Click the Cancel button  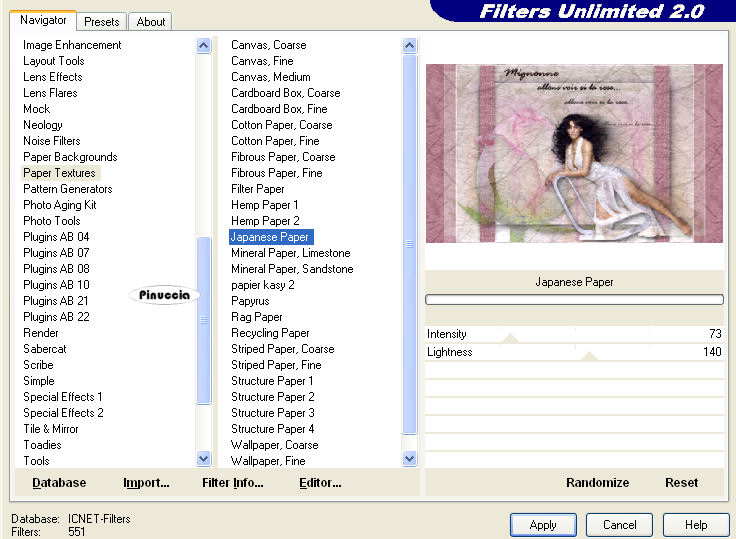620,524
